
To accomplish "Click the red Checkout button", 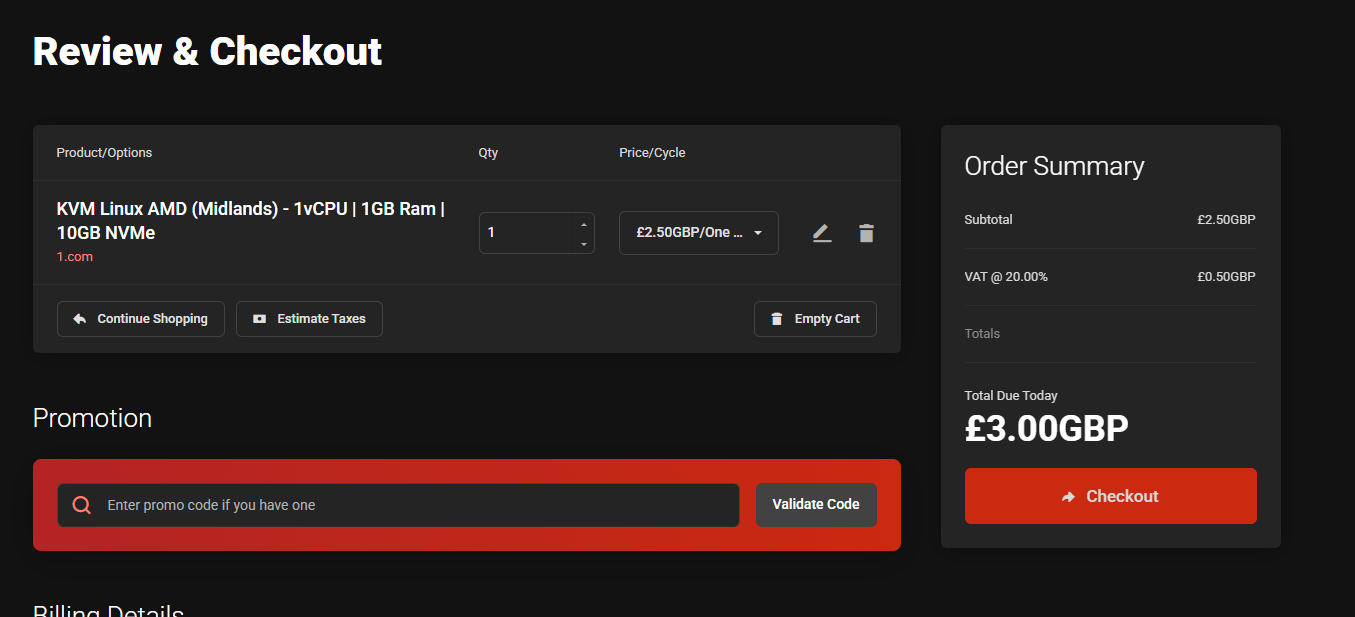I will pyautogui.click(x=1110, y=496).
